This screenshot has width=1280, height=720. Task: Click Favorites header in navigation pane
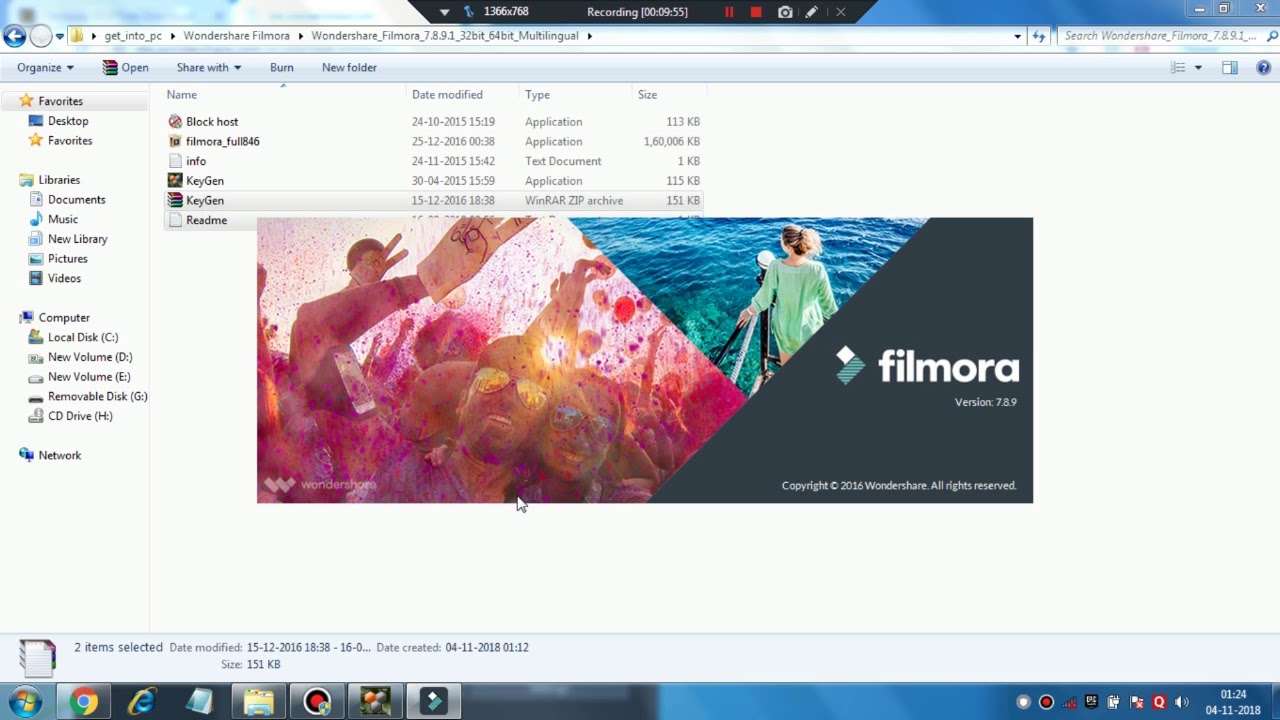60,101
